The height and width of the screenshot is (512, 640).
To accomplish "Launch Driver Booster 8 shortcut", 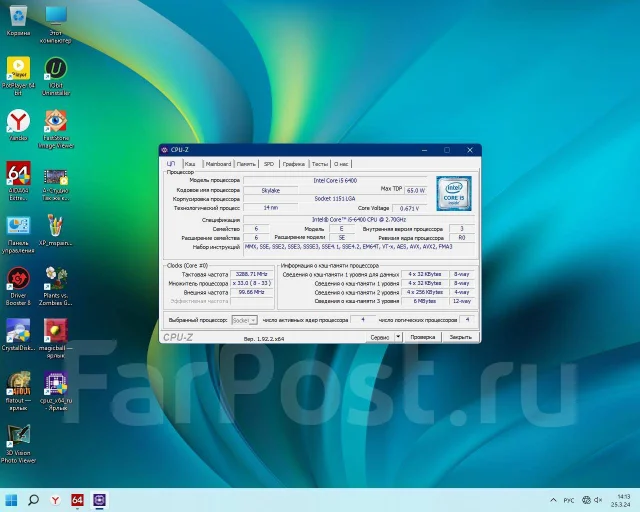I will click(18, 286).
